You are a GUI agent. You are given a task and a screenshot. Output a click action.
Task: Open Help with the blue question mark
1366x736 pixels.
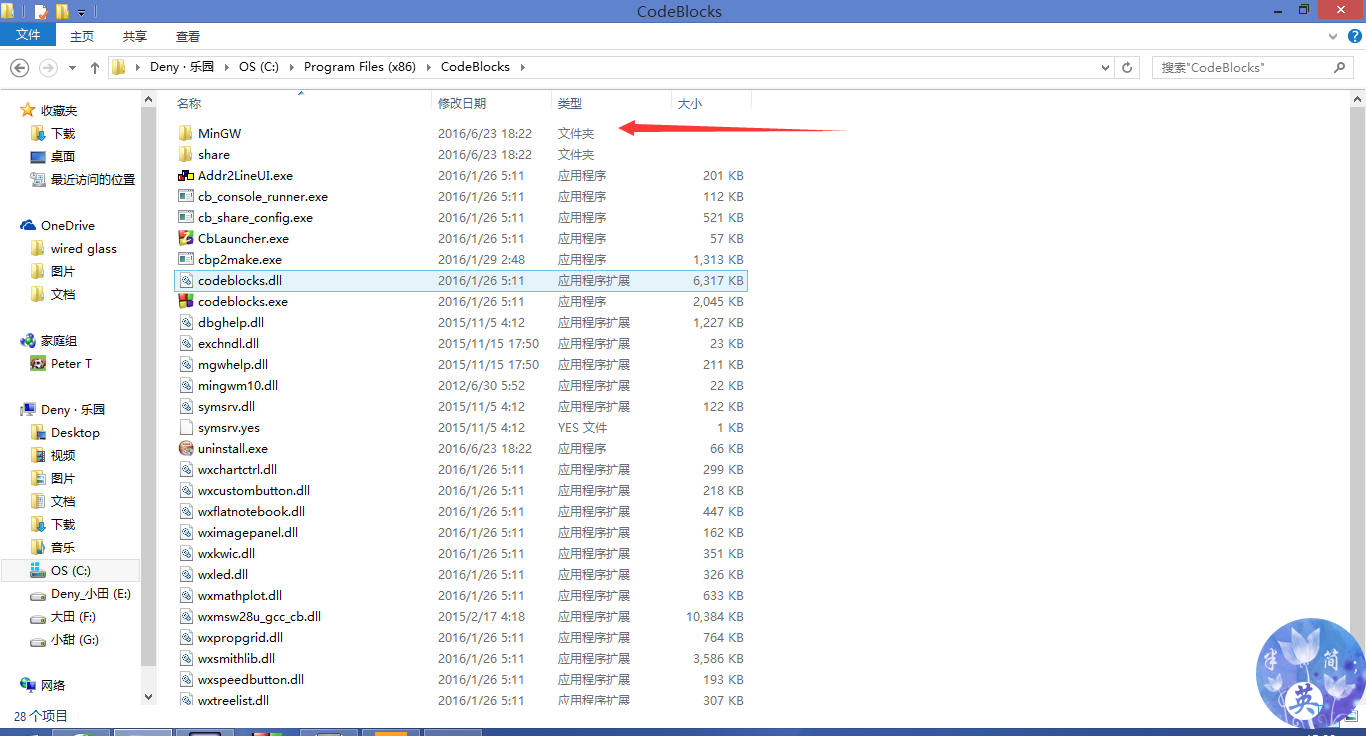coord(1355,36)
